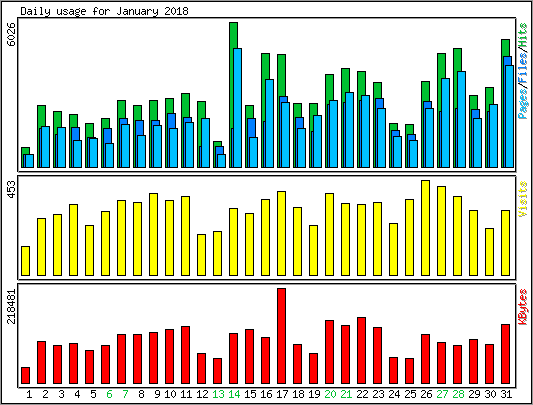Click day label '22' on the x-axis
Image resolution: width=533 pixels, height=405 pixels.
point(362,394)
